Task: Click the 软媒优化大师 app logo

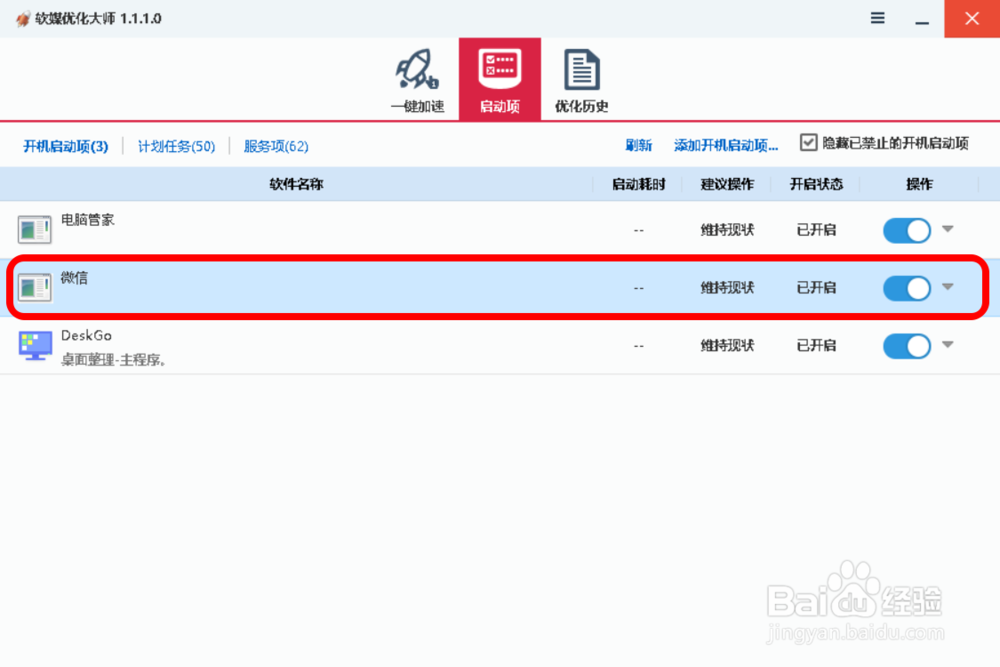Action: [x=23, y=18]
